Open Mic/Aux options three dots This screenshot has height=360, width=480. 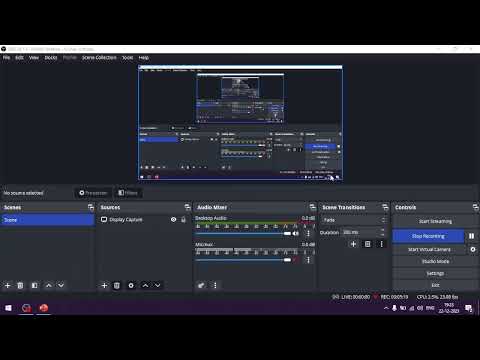point(308,260)
